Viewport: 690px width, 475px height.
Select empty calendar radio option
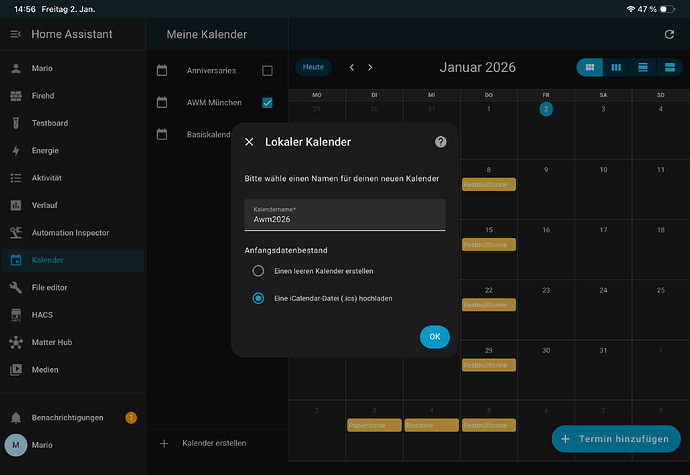258,271
